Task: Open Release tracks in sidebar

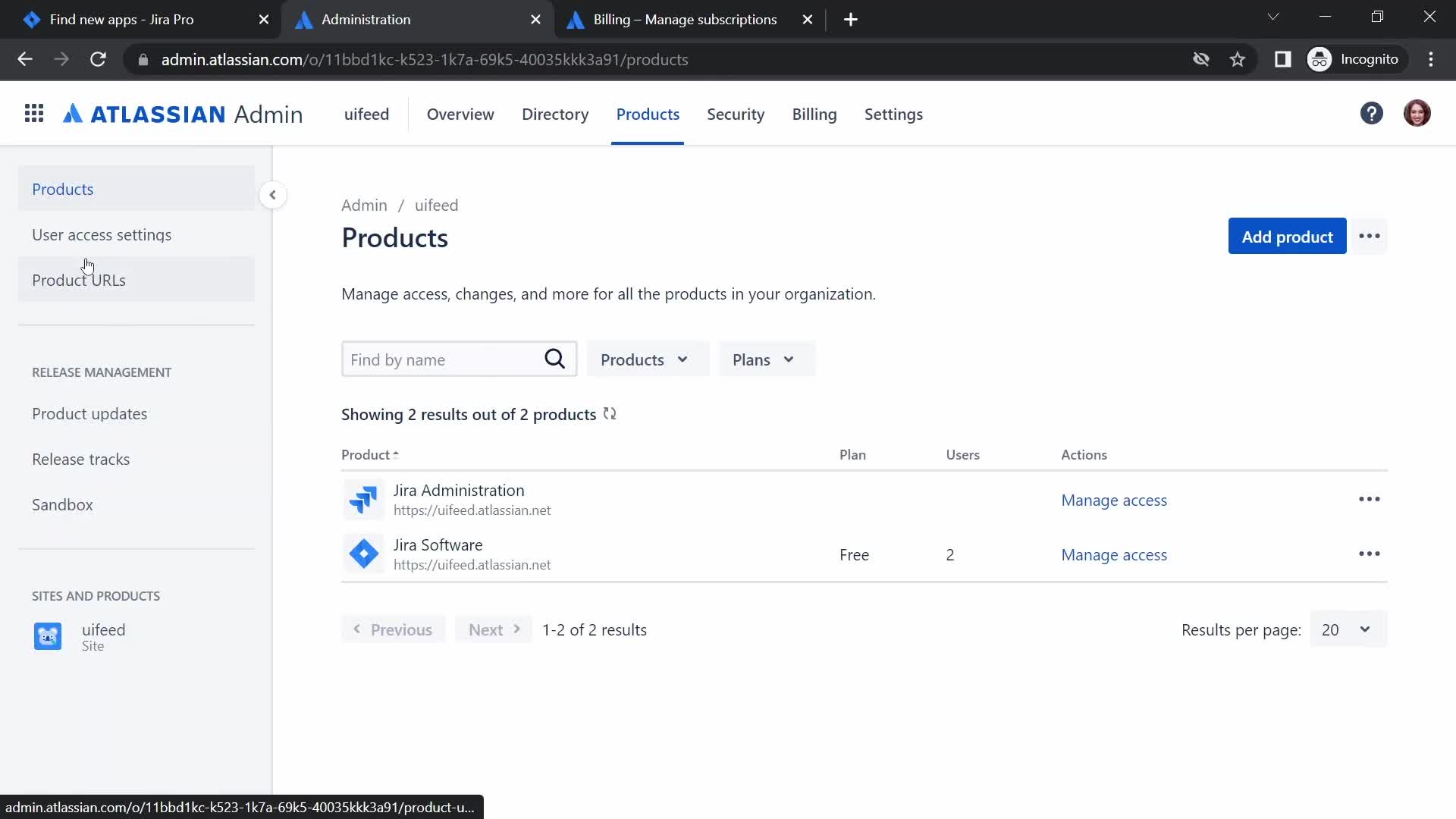Action: 80,460
